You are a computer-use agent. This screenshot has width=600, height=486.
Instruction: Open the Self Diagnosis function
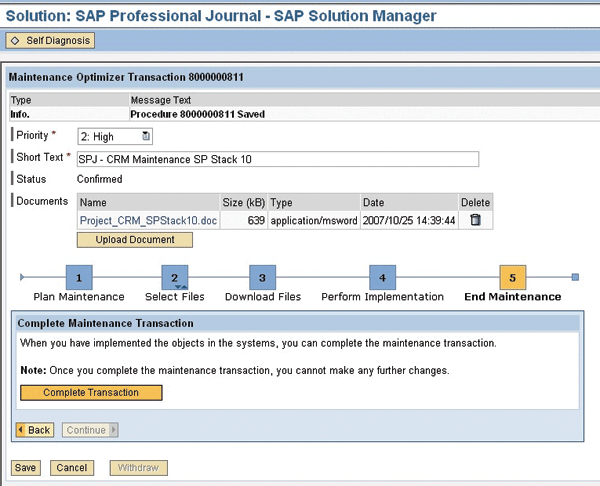50,41
